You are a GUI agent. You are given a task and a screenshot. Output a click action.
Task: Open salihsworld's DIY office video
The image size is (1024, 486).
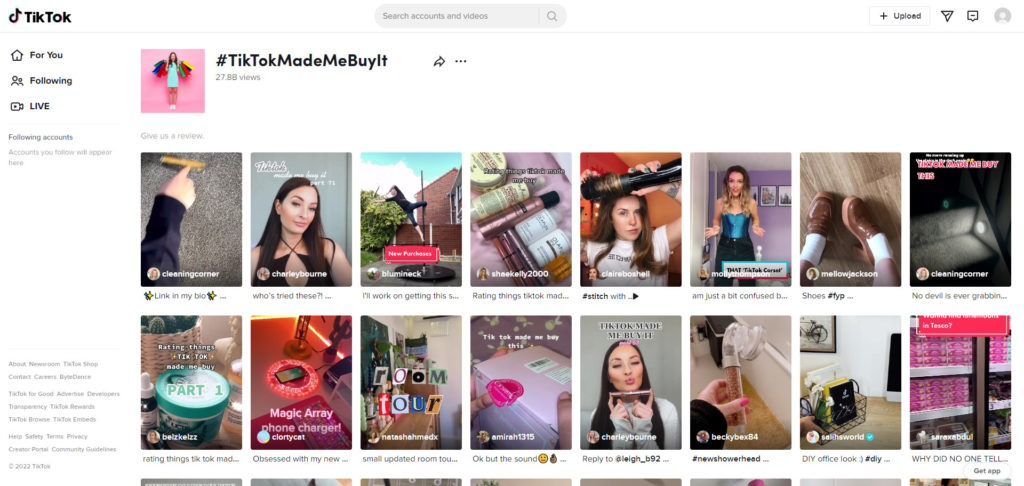[850, 383]
